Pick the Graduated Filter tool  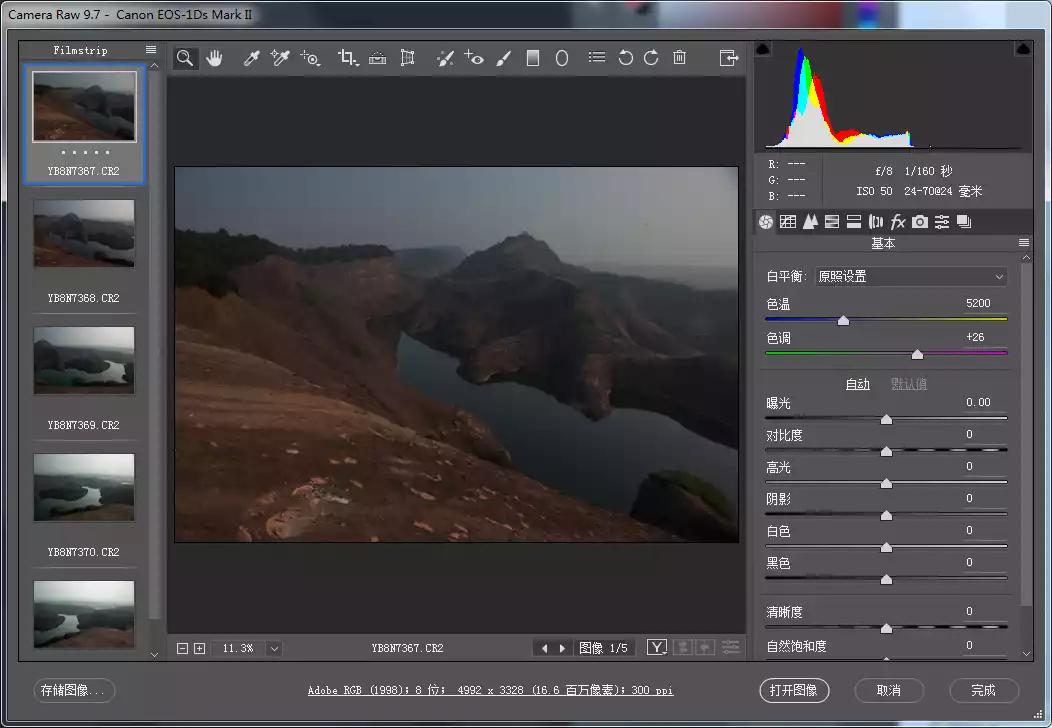pyautogui.click(x=533, y=59)
